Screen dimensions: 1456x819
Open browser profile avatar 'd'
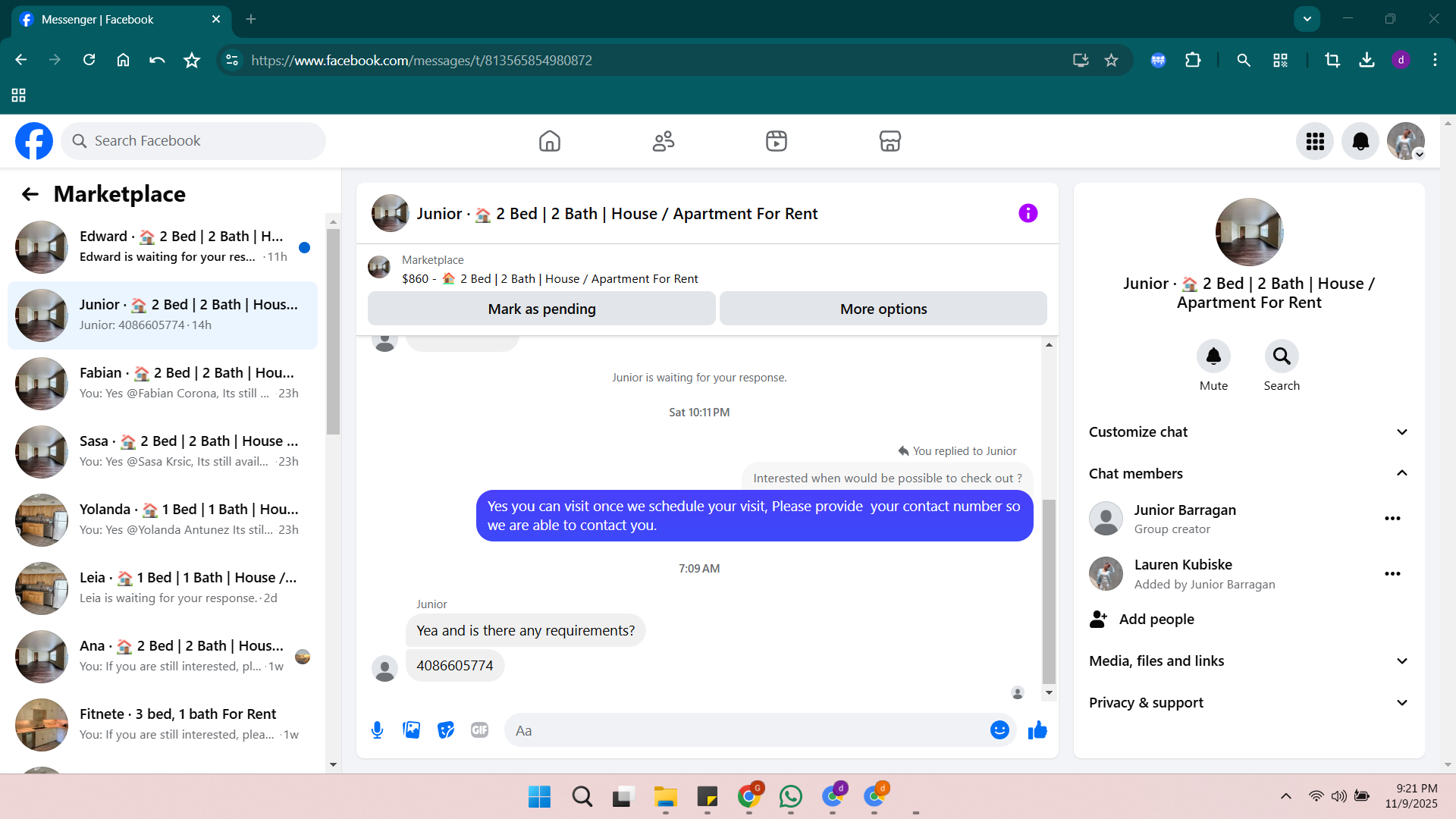point(1401,60)
